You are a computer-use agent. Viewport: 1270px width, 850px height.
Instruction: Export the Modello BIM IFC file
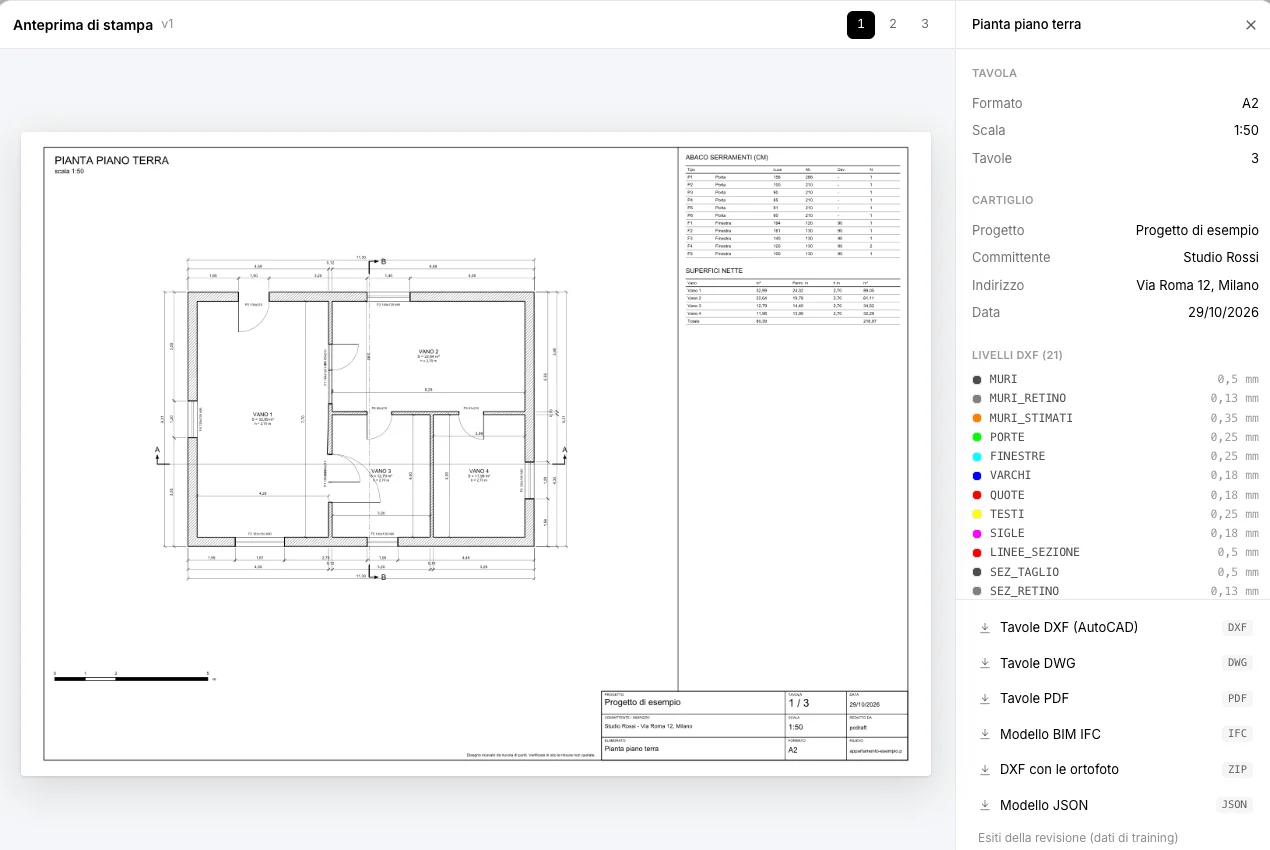(1113, 734)
